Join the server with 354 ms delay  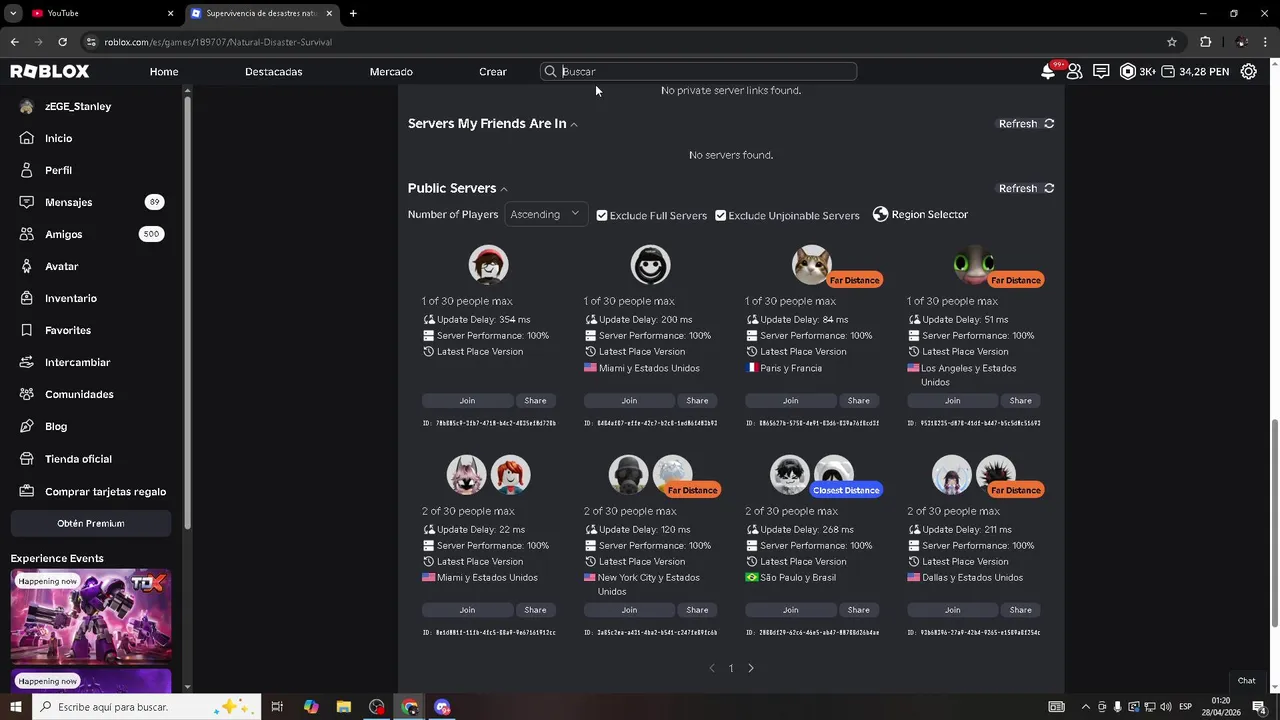coord(467,400)
